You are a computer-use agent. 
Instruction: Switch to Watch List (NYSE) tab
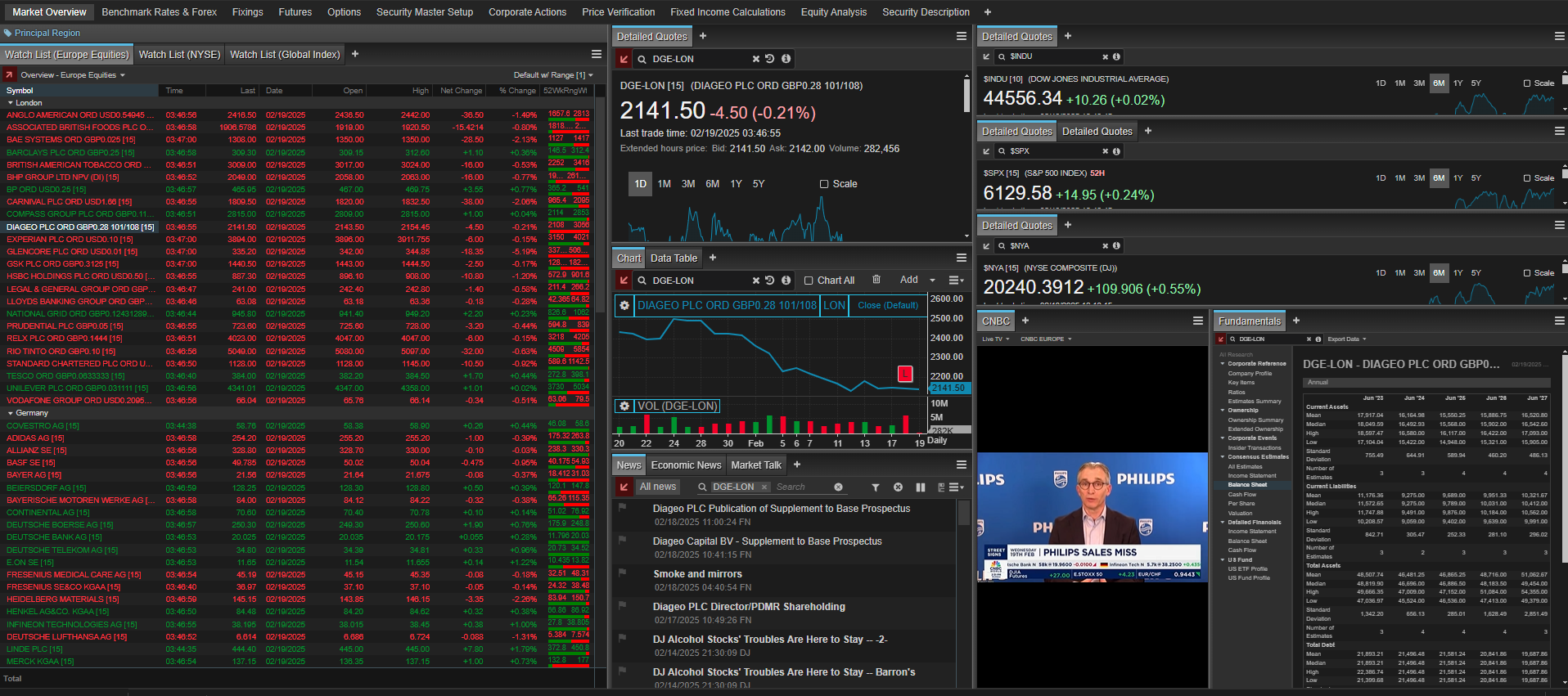pos(179,55)
